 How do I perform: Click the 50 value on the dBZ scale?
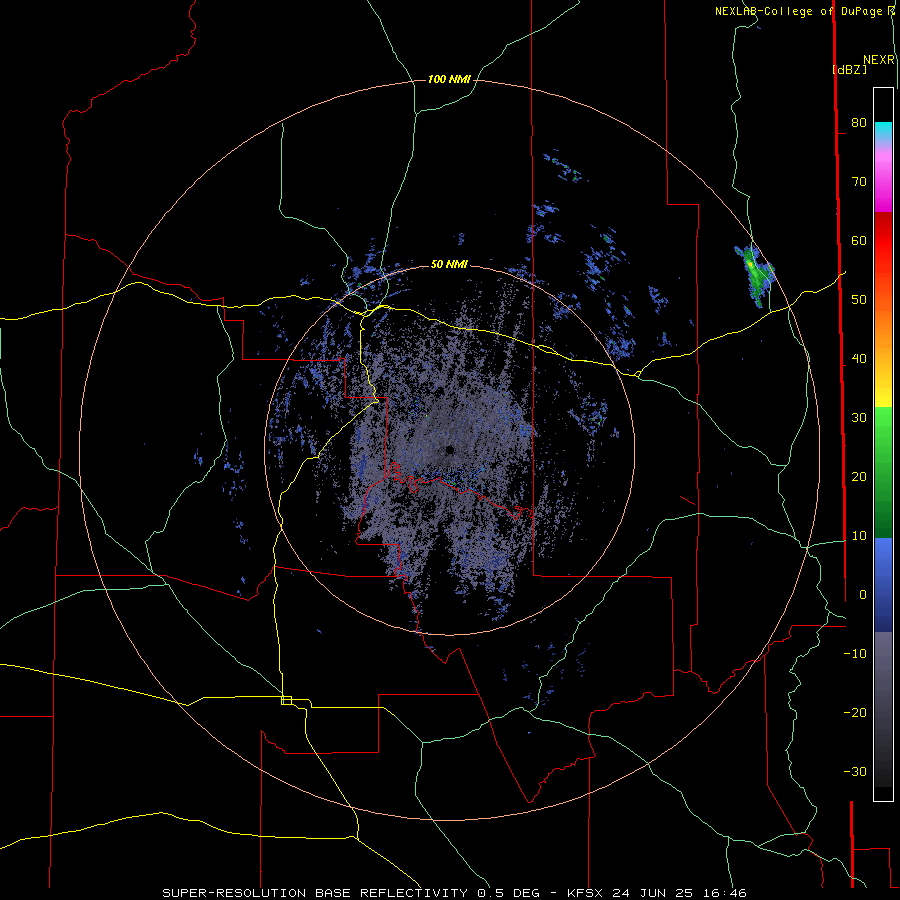pos(859,300)
